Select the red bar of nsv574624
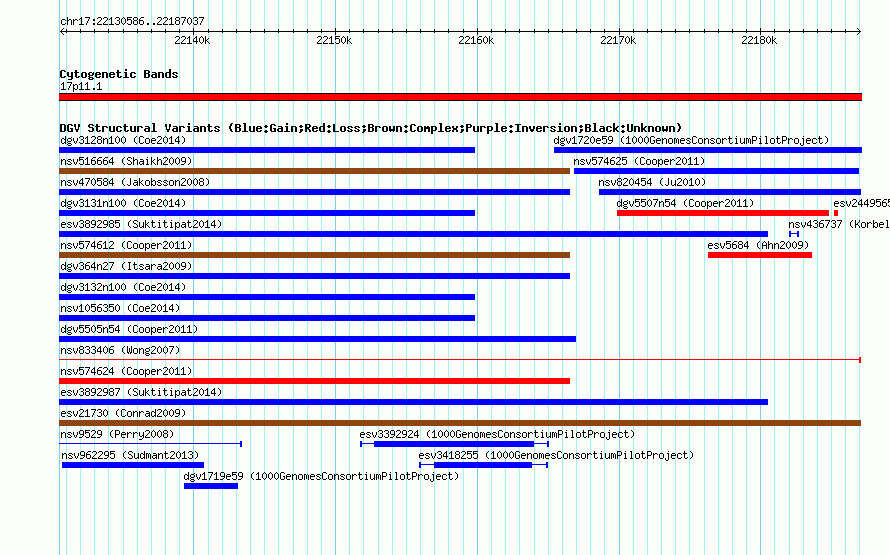 [314, 381]
